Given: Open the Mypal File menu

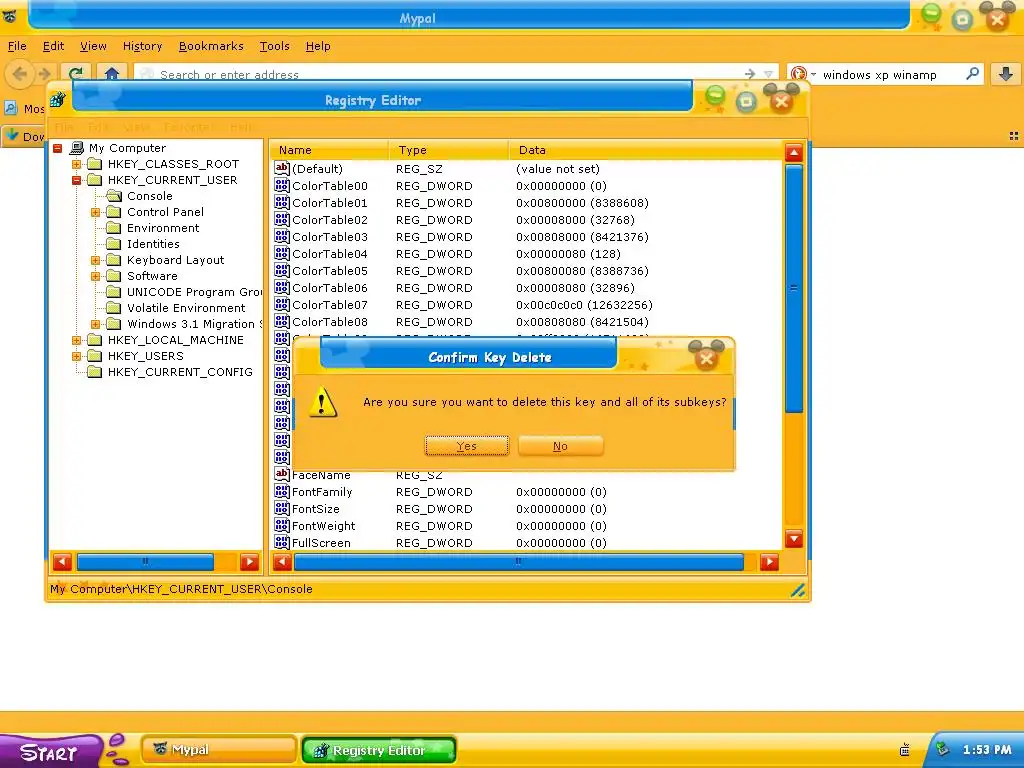Looking at the screenshot, I should point(17,46).
